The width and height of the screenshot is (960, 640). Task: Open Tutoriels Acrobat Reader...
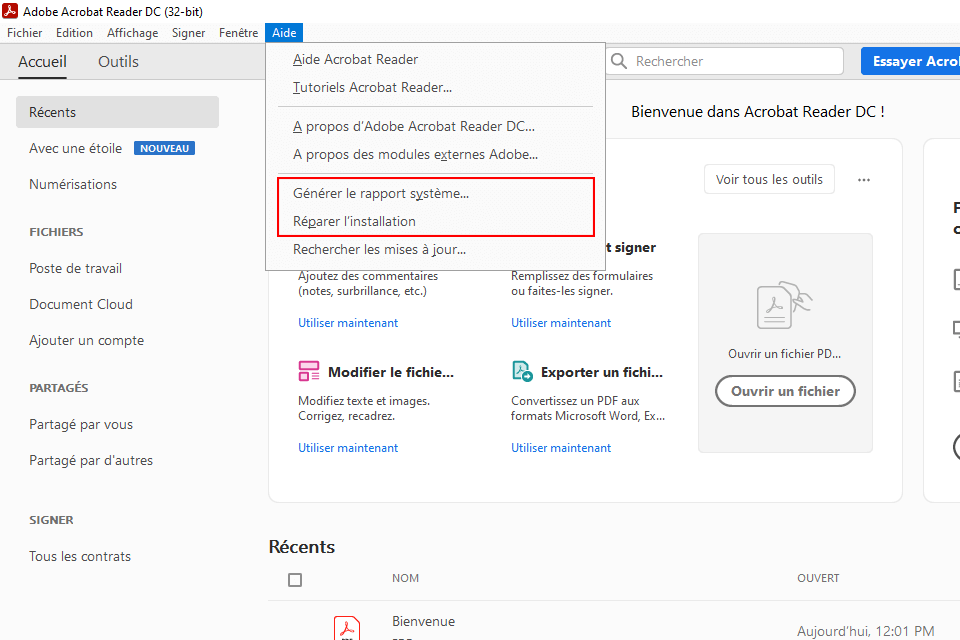pyautogui.click(x=372, y=88)
